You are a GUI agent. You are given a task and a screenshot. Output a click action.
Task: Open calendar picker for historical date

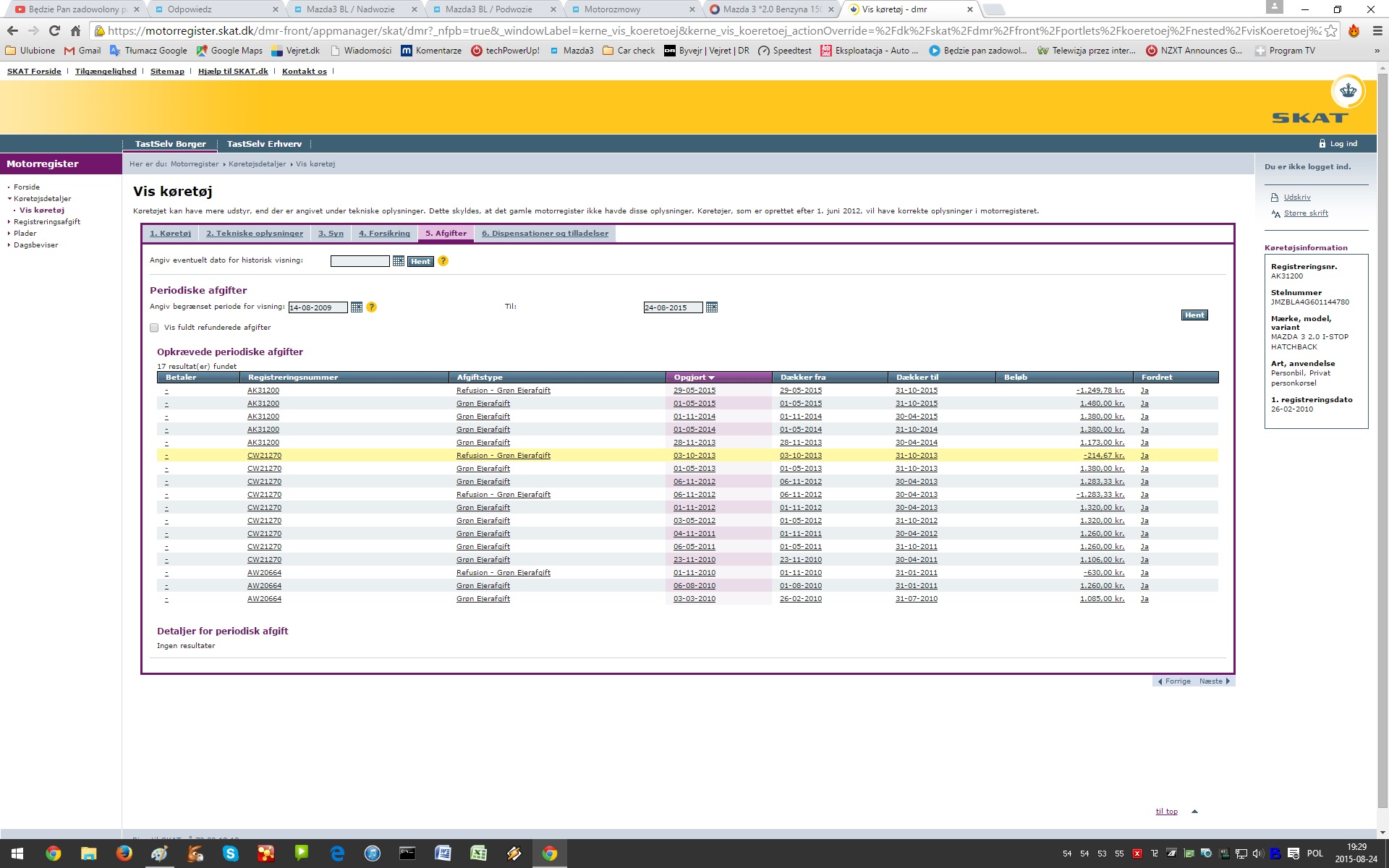point(398,261)
